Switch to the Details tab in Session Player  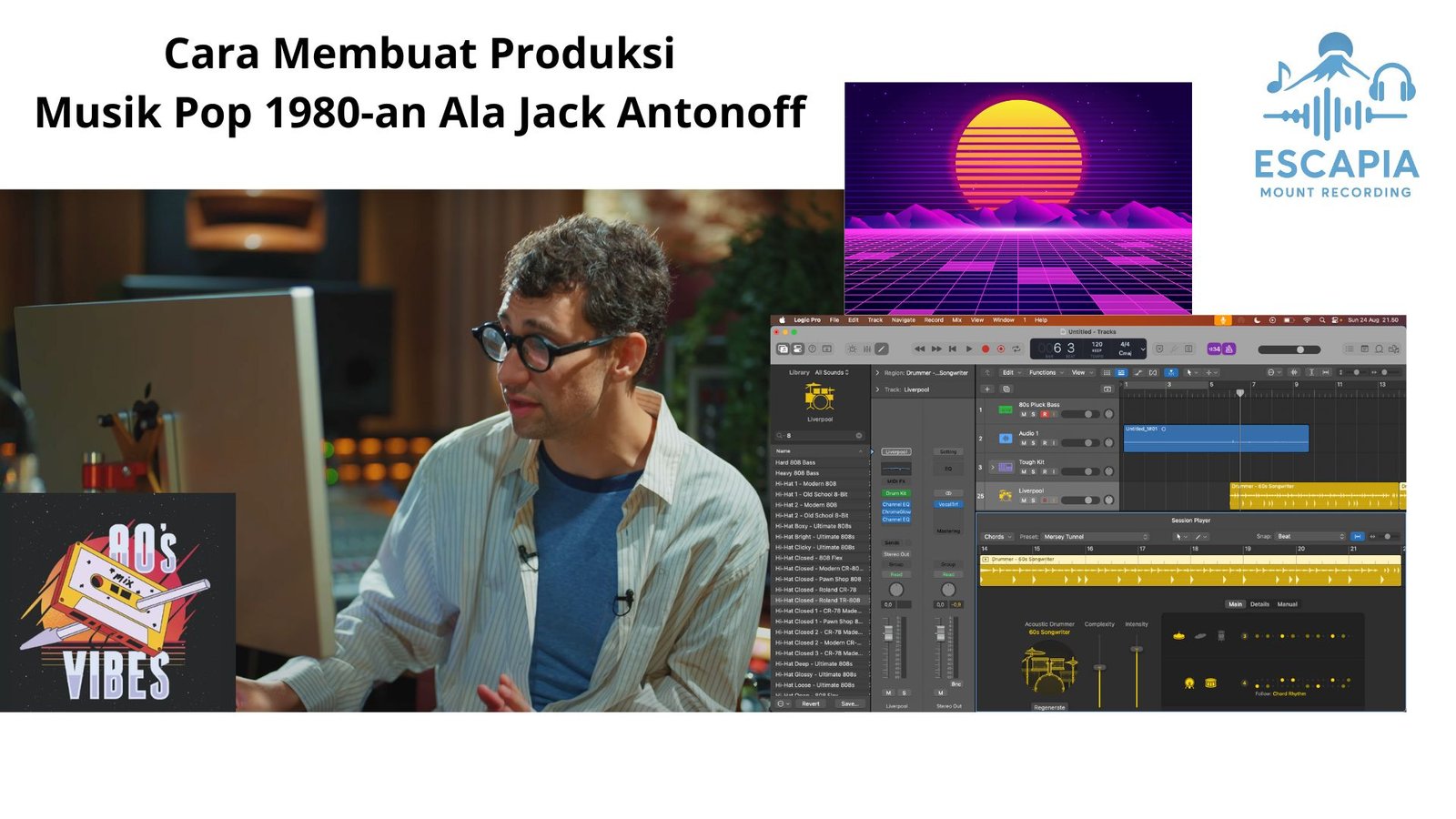click(x=1259, y=604)
